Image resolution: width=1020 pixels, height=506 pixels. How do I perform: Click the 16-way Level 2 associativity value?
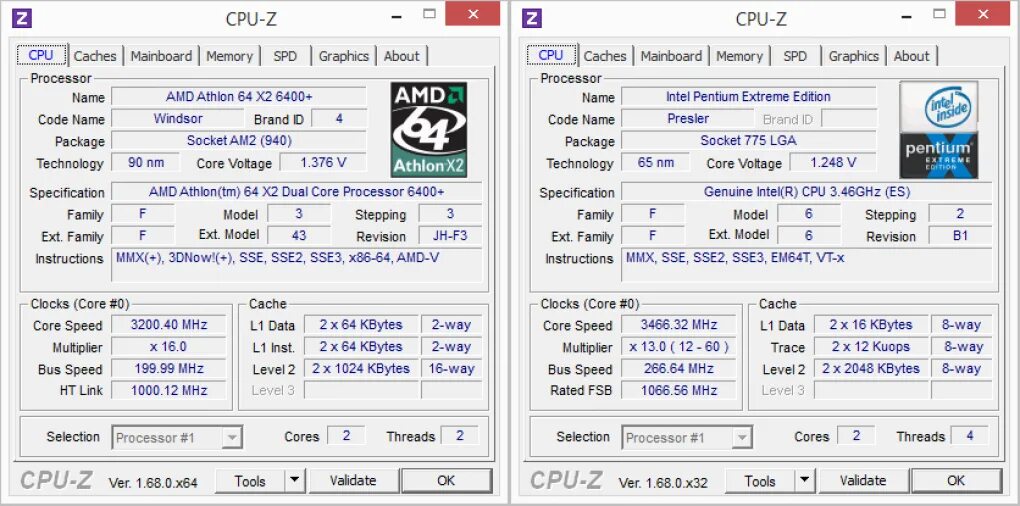pos(451,369)
